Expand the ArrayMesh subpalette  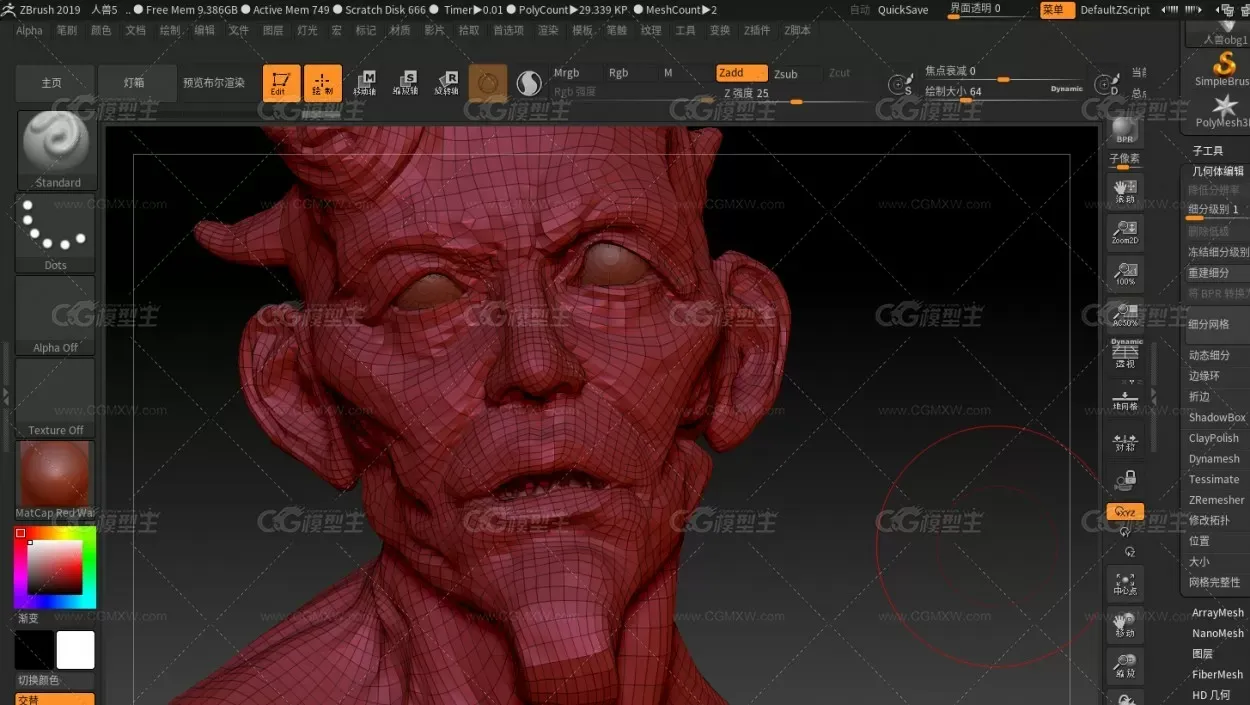[x=1218, y=613]
